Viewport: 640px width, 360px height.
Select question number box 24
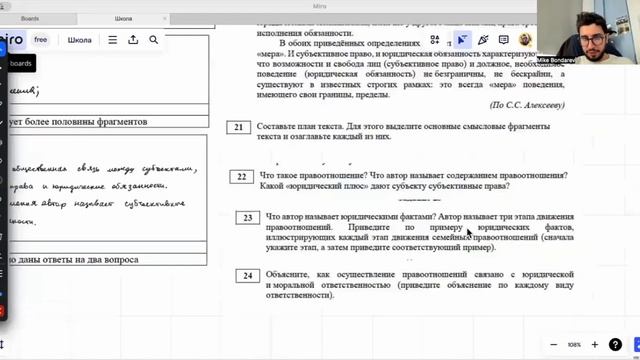pos(247,276)
